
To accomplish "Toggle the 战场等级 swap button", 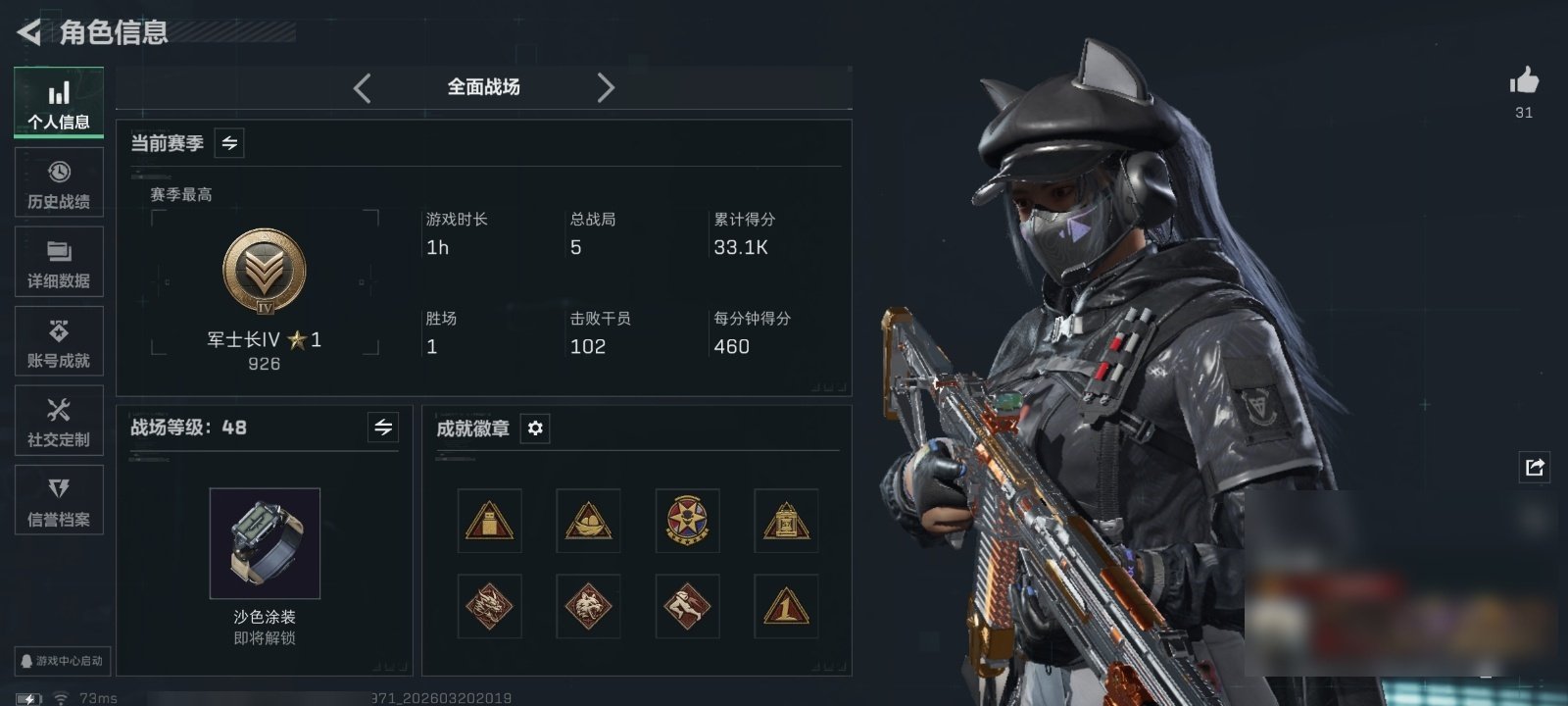I will pyautogui.click(x=383, y=428).
